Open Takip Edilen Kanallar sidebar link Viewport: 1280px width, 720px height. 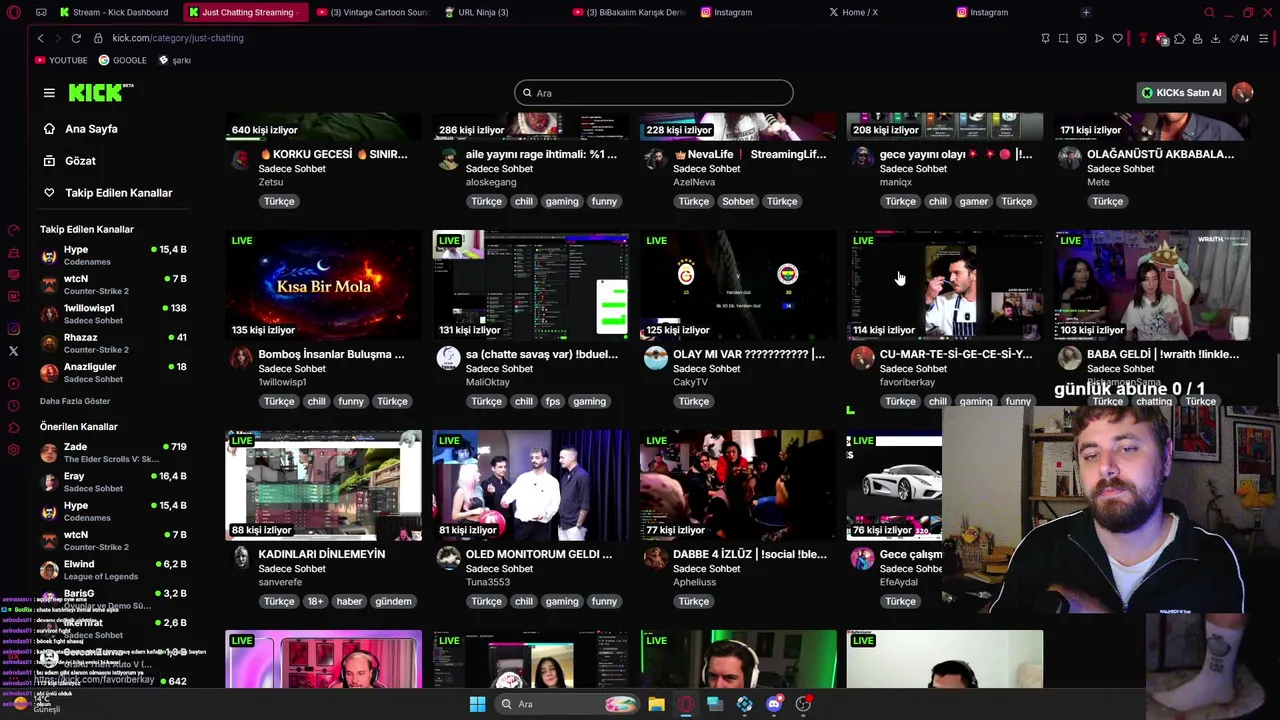(118, 193)
